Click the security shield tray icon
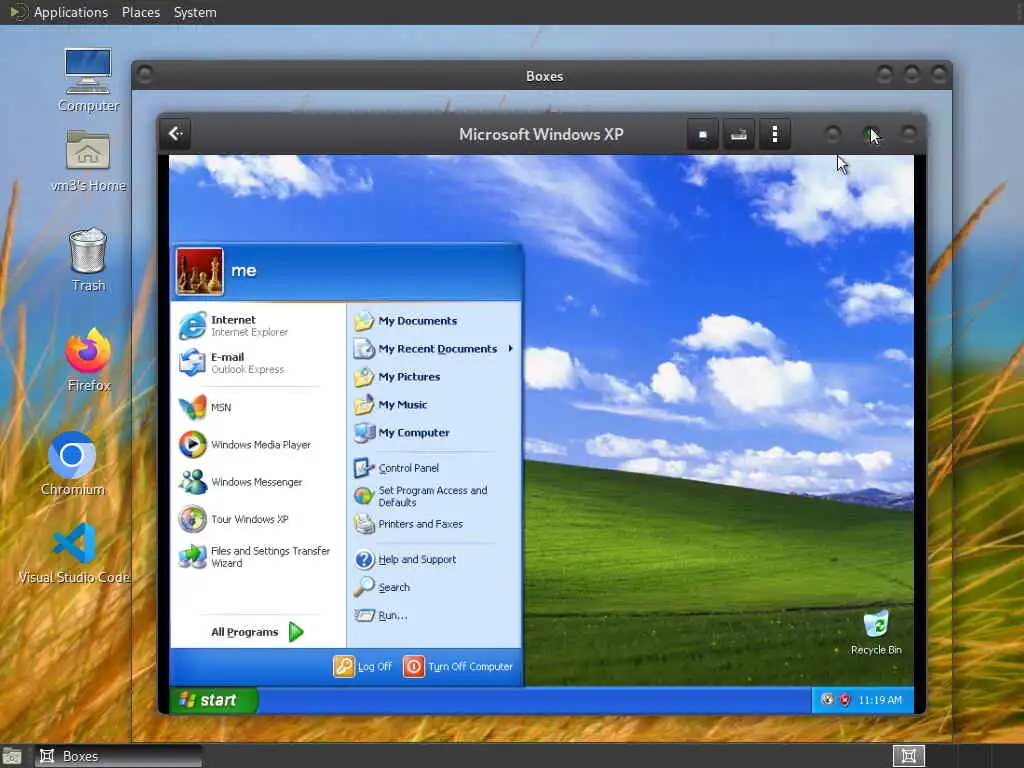The height and width of the screenshot is (768, 1024). 844,700
